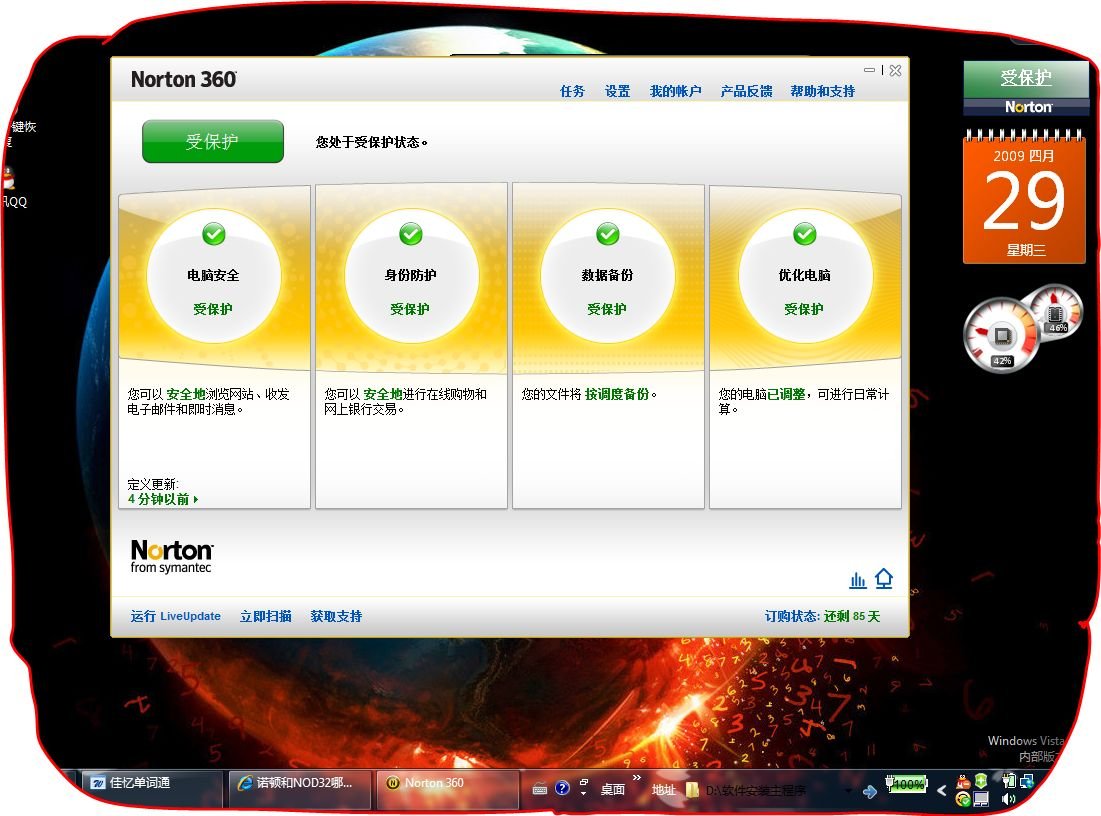Click the green shield icon in system tray

pyautogui.click(x=980, y=782)
